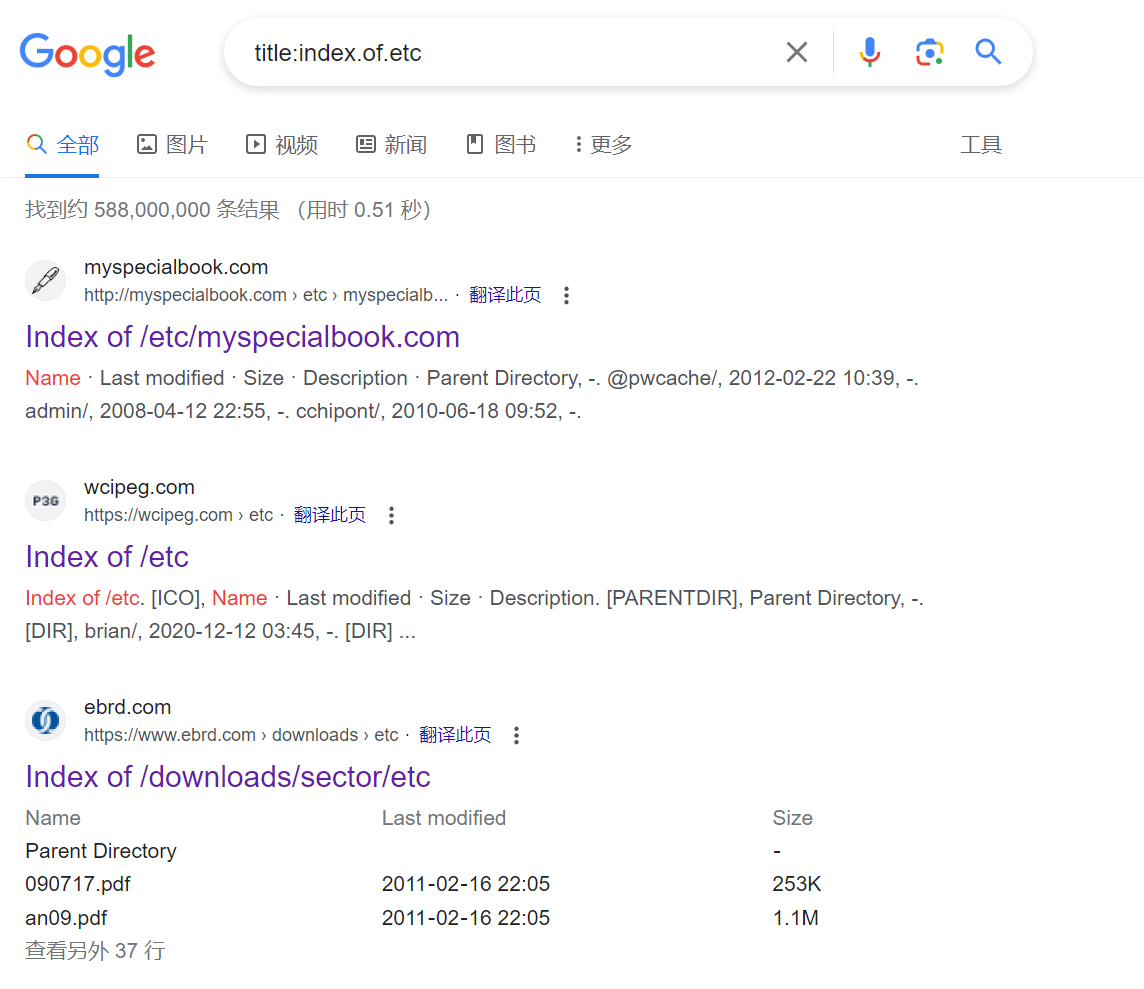
Task: Open the options menu for the ebrd.com result
Action: [x=517, y=735]
